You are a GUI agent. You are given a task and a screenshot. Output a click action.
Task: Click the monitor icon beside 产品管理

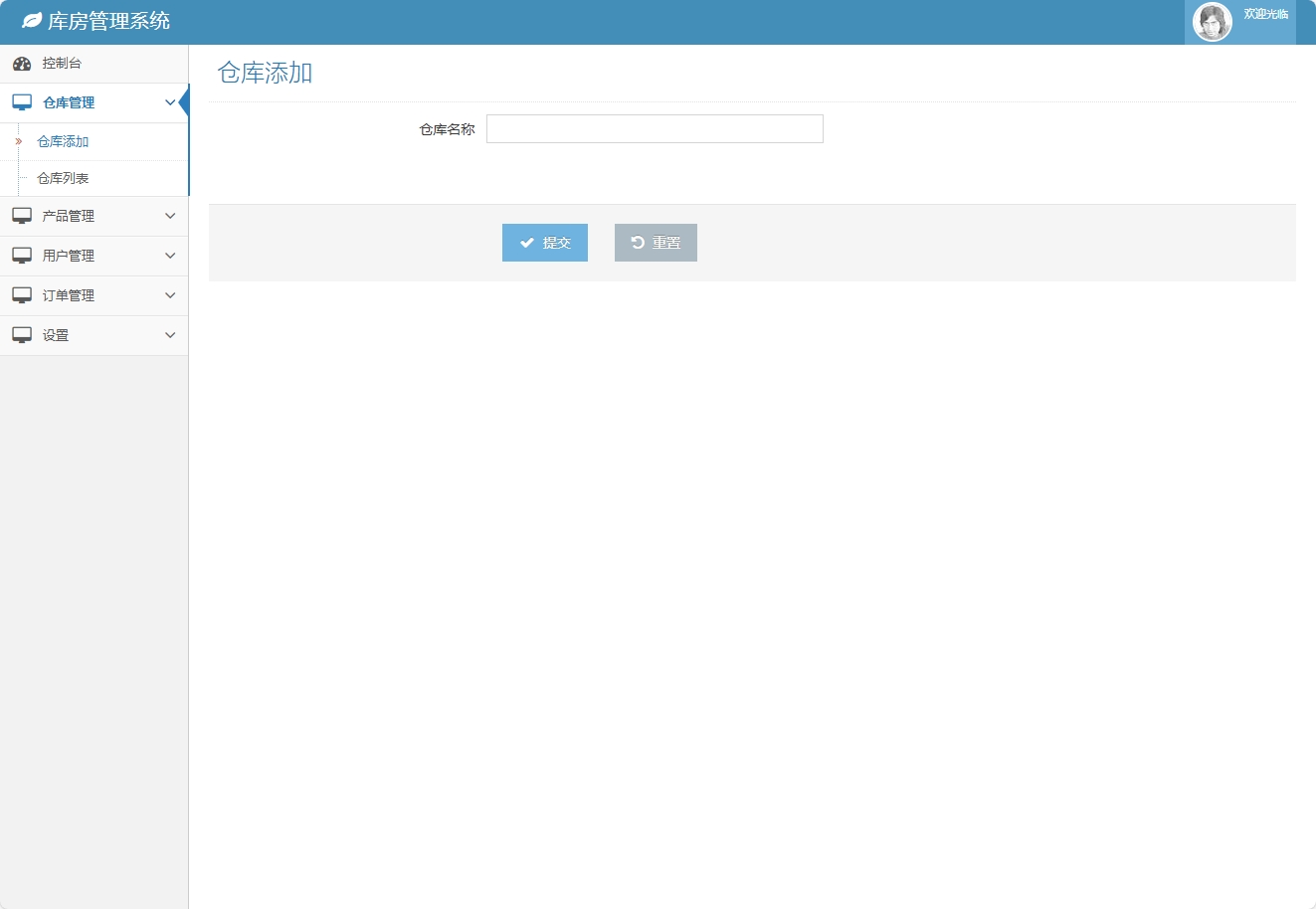[21, 216]
